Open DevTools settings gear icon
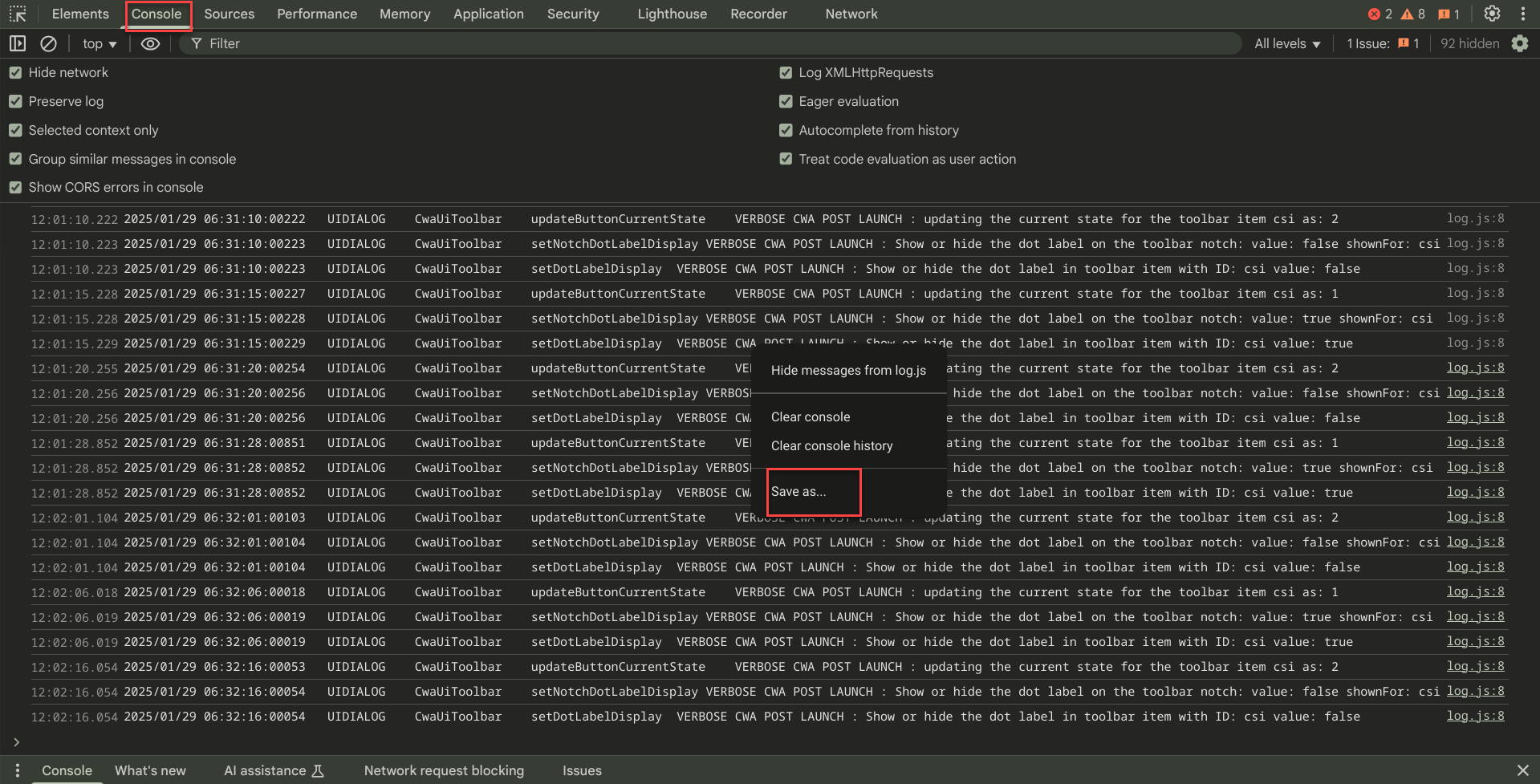The height and width of the screenshot is (784, 1540). [1492, 14]
